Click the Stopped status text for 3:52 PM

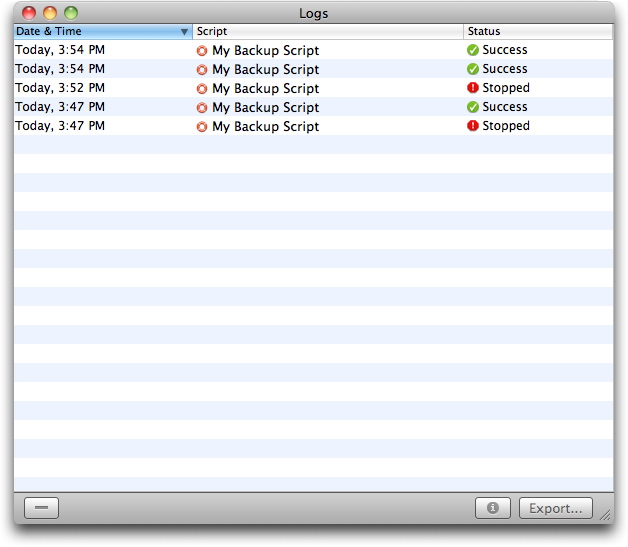click(506, 88)
